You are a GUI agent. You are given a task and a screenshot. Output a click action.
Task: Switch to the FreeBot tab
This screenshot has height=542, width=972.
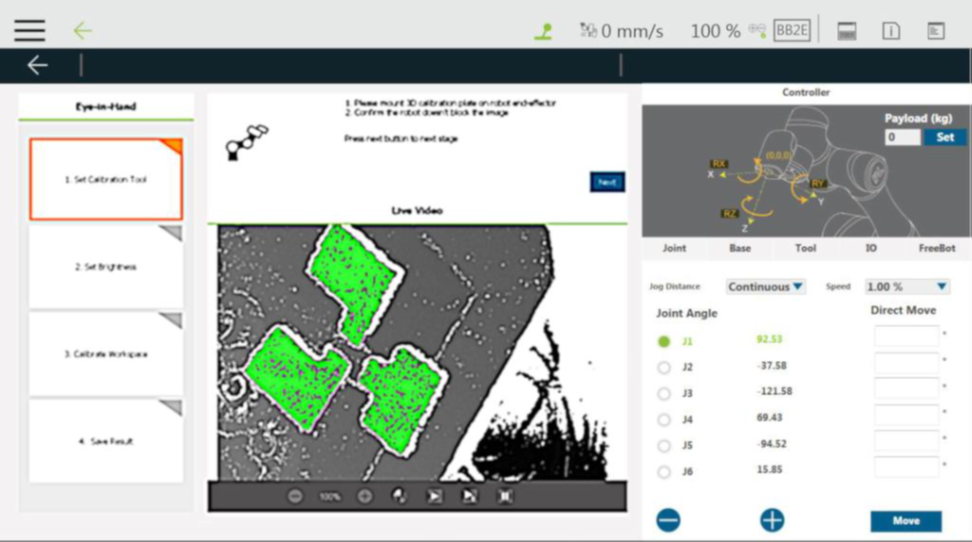936,248
